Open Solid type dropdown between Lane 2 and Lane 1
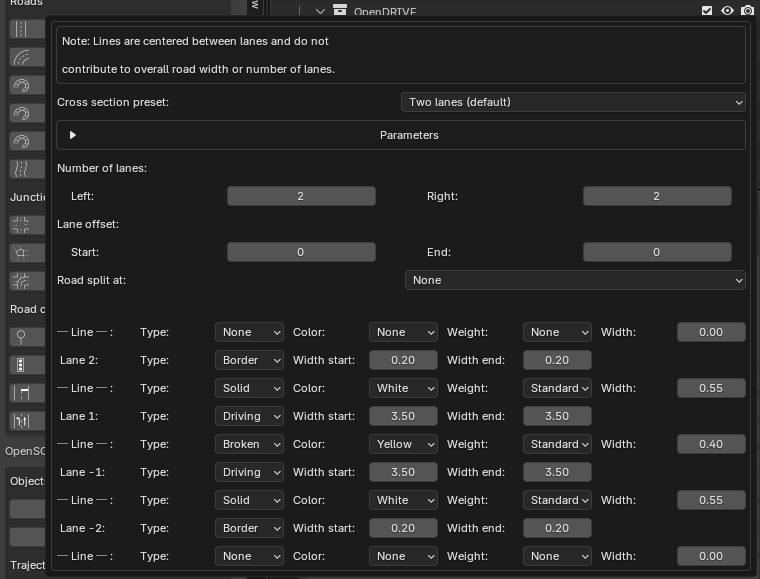Viewport: 760px width, 579px height. [249, 389]
